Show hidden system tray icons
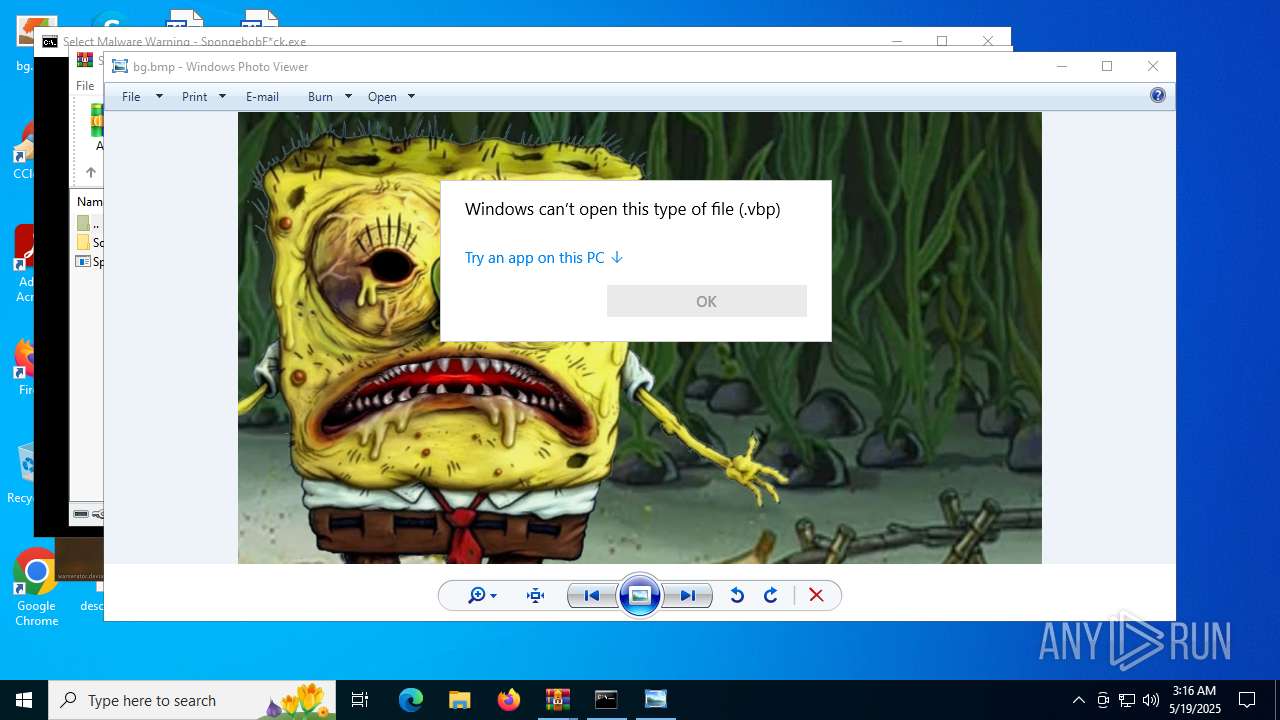 coord(1078,700)
